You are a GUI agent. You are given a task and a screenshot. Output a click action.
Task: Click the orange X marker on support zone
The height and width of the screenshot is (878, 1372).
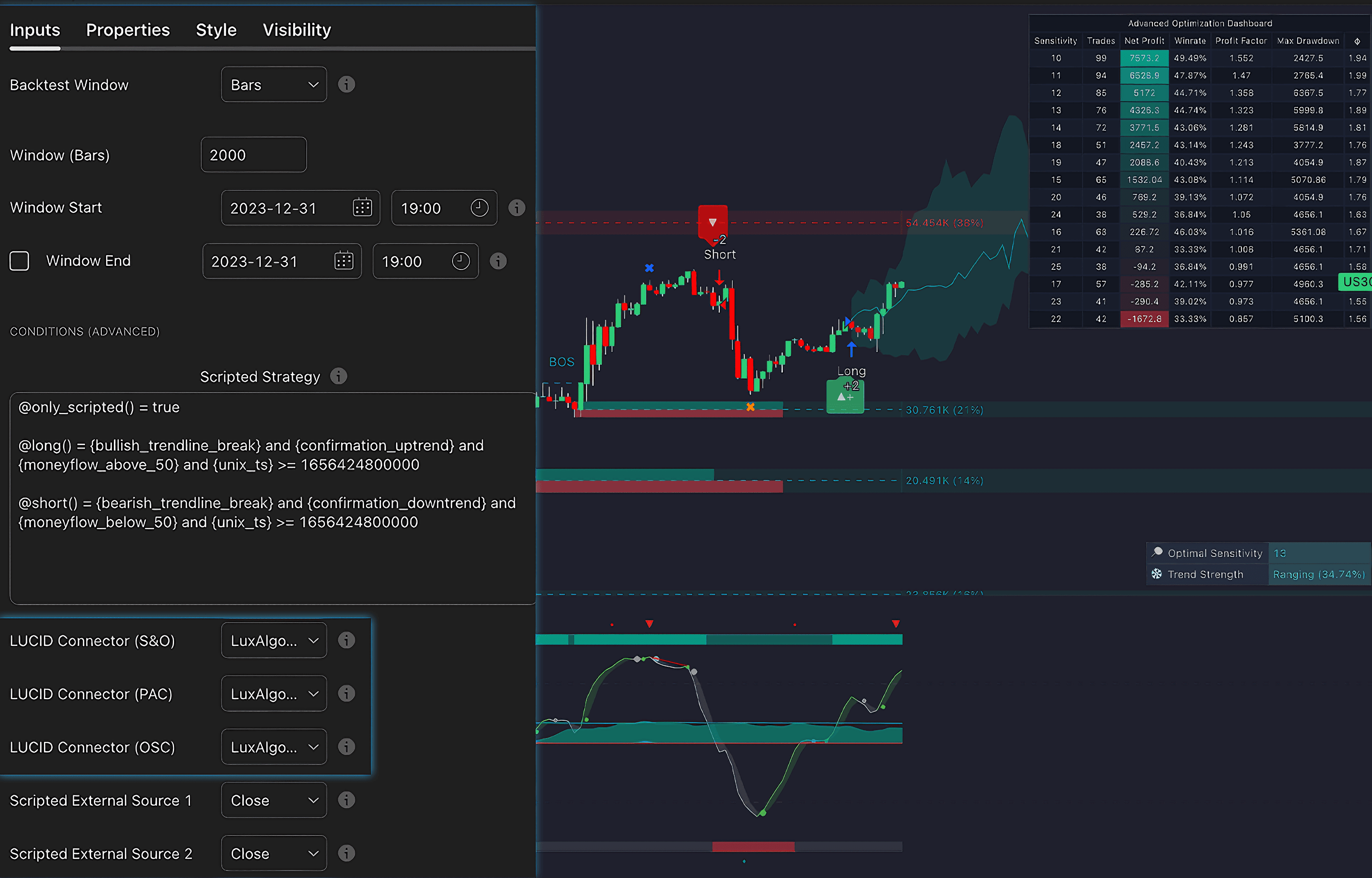(x=750, y=406)
